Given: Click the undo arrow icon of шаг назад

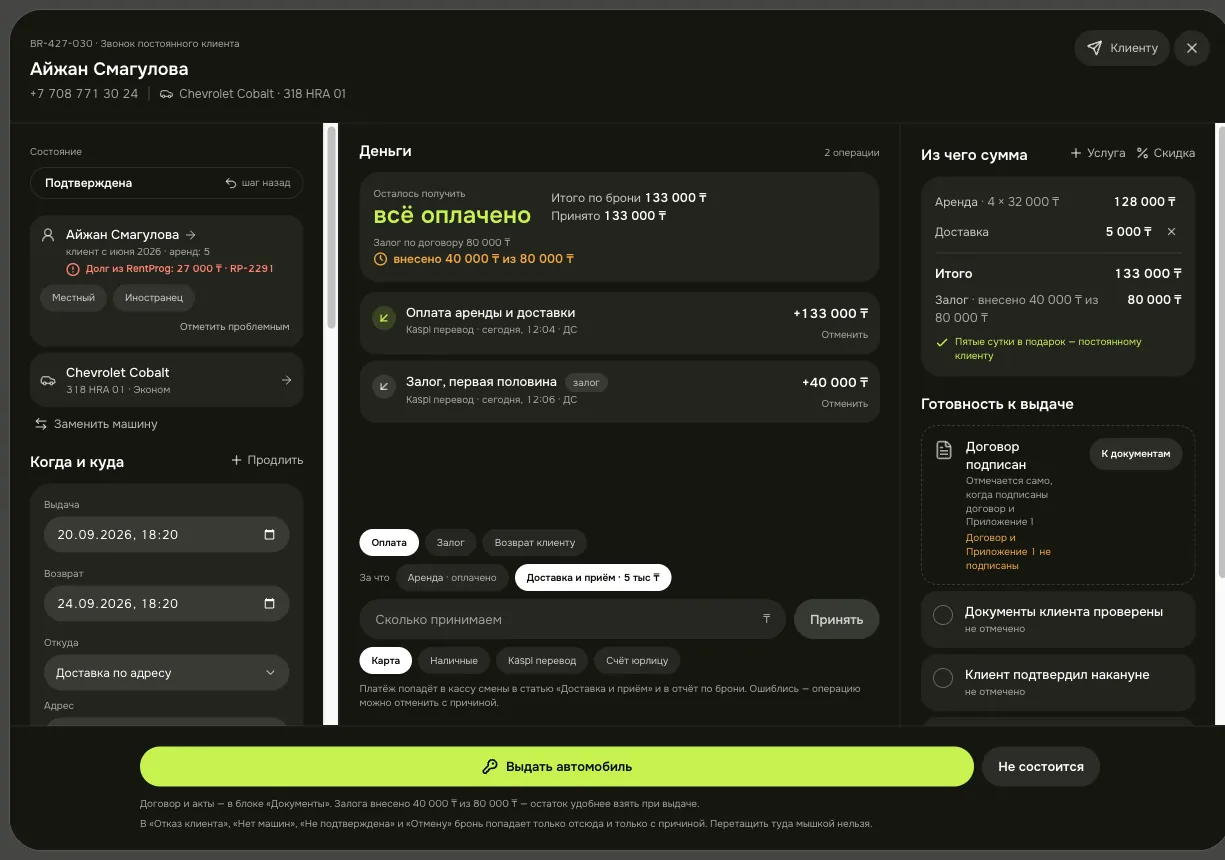Looking at the screenshot, I should coord(231,183).
